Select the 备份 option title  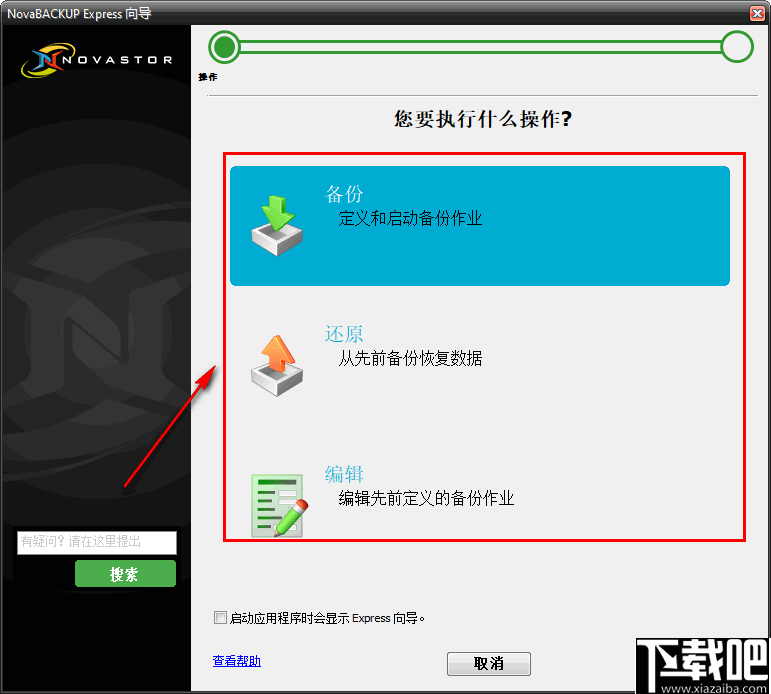pos(344,194)
